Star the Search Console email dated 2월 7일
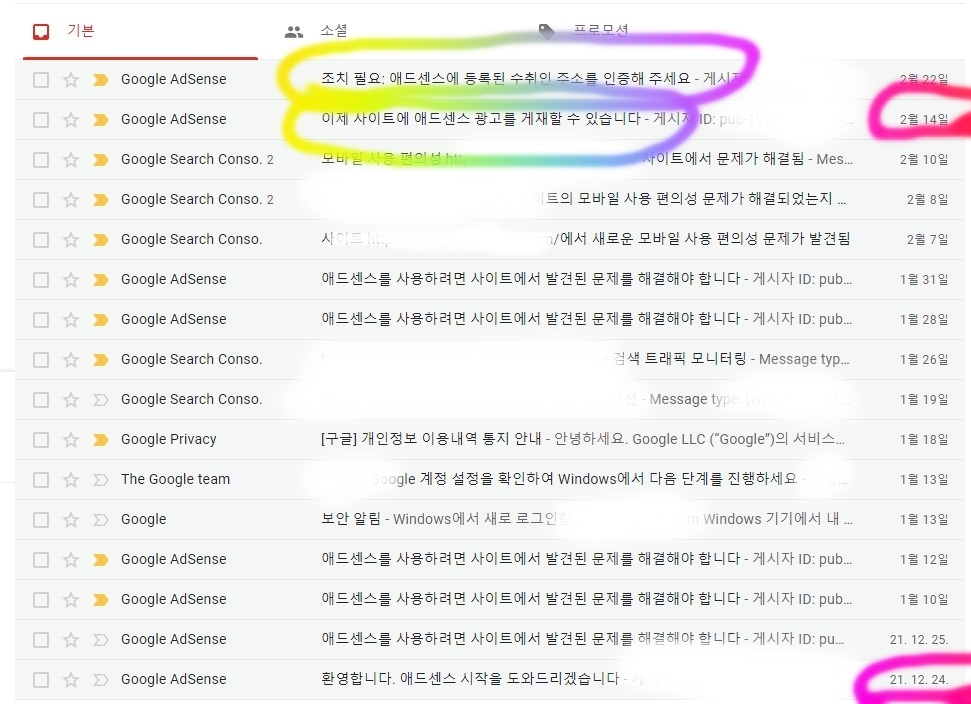 point(71,240)
